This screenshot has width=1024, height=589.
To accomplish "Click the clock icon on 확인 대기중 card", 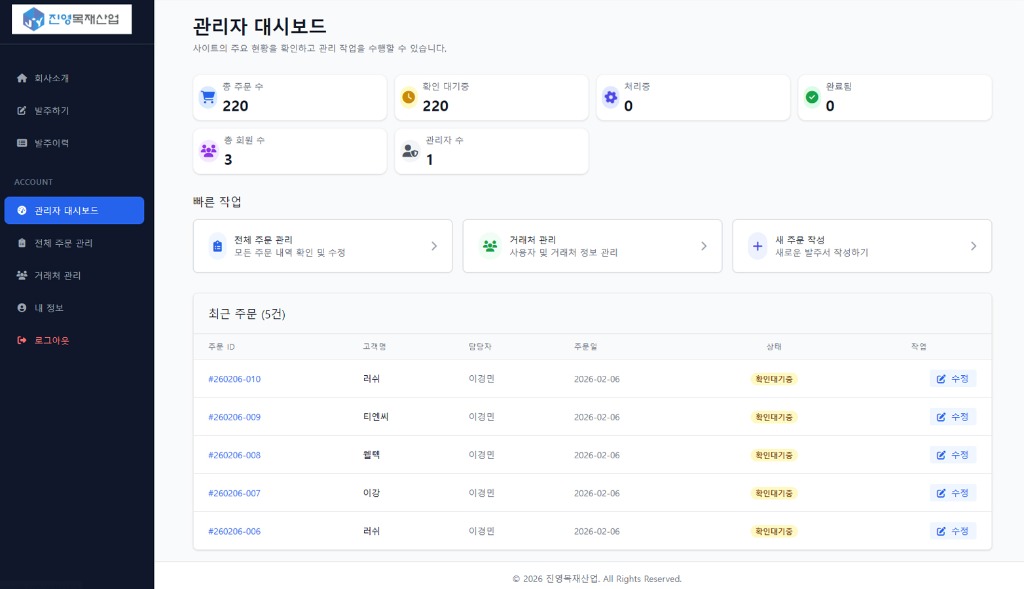I will 410,97.
